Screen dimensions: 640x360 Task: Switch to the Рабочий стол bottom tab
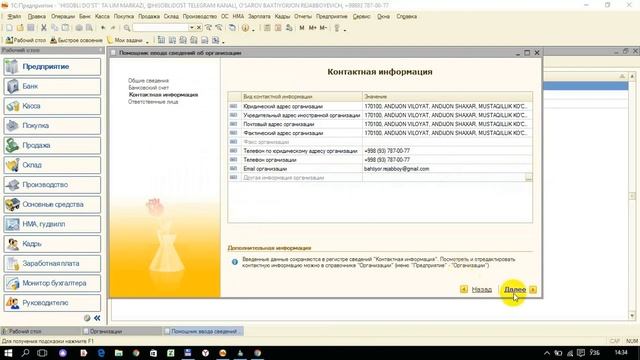coord(40,331)
